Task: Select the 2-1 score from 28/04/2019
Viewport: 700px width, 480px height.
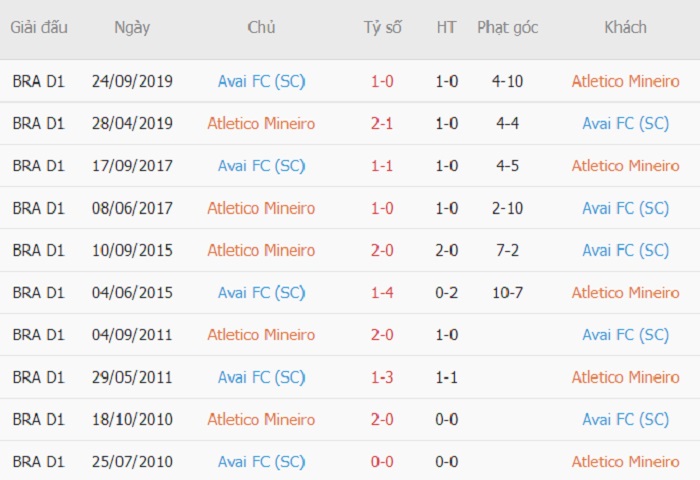Action: [382, 123]
